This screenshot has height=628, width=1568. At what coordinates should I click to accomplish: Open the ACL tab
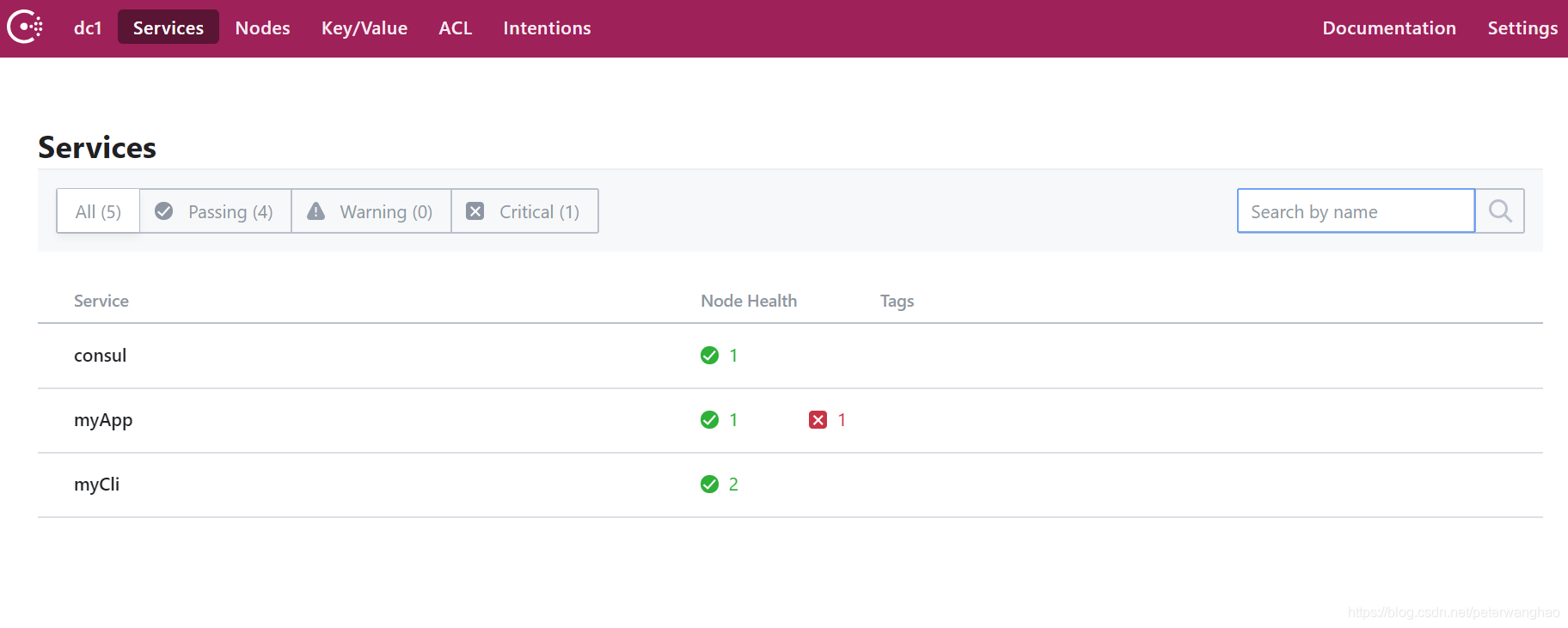pos(456,27)
